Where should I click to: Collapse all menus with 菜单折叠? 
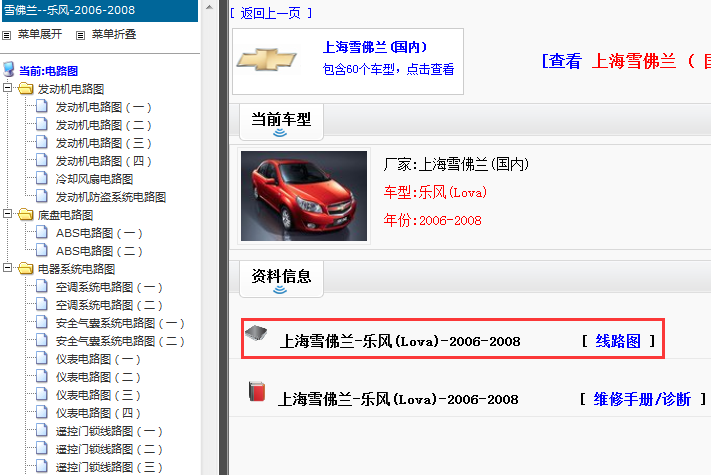(114, 34)
